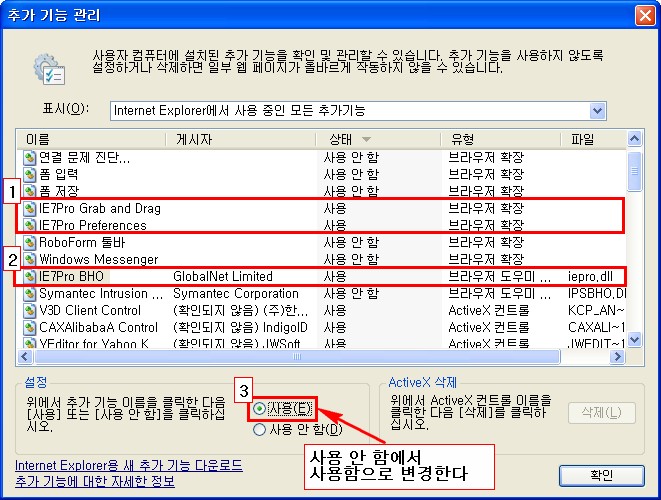Click the vertical scrollbar thumb

pyautogui.click(x=634, y=171)
